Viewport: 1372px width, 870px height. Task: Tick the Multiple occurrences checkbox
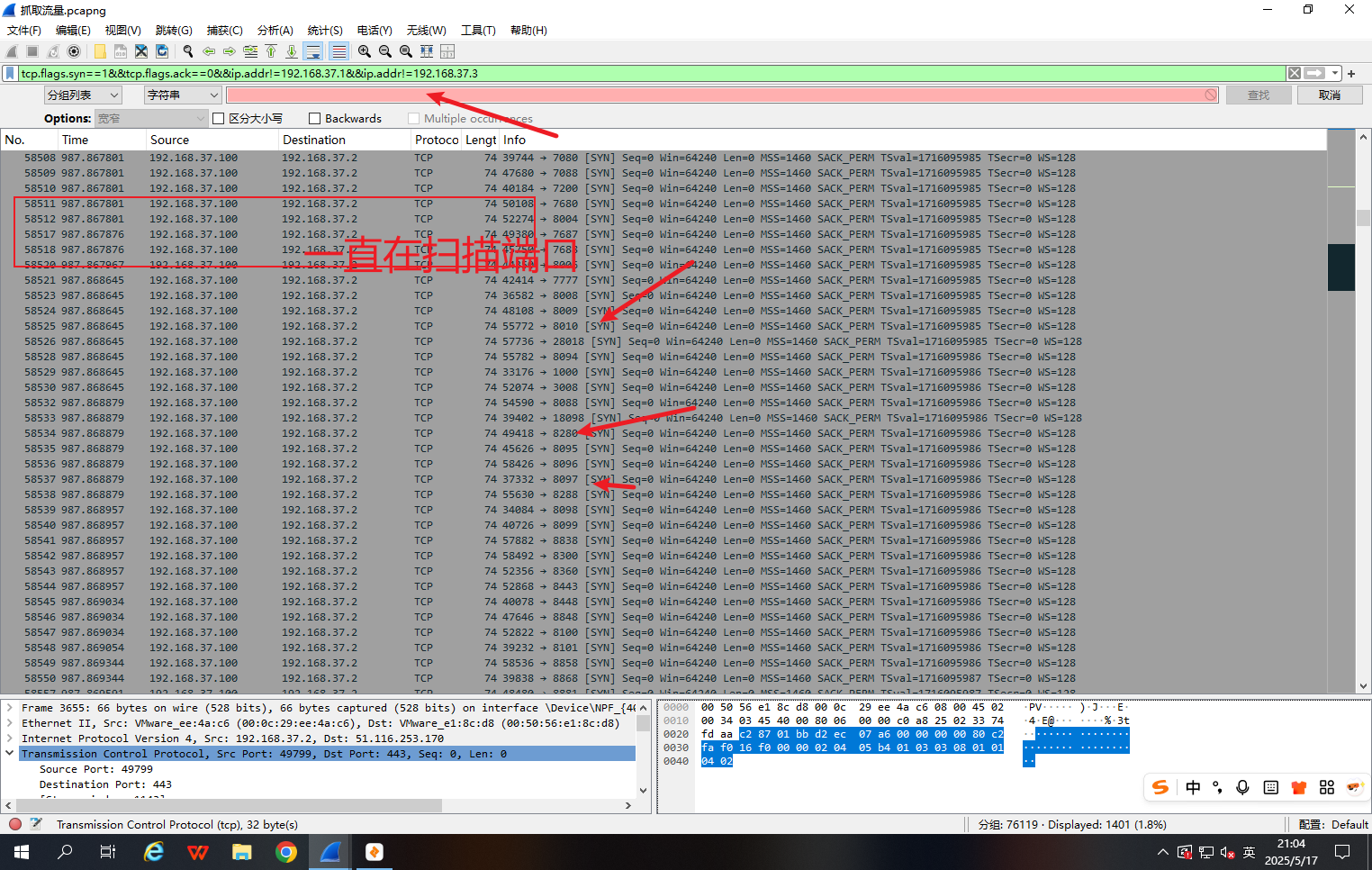tap(413, 119)
